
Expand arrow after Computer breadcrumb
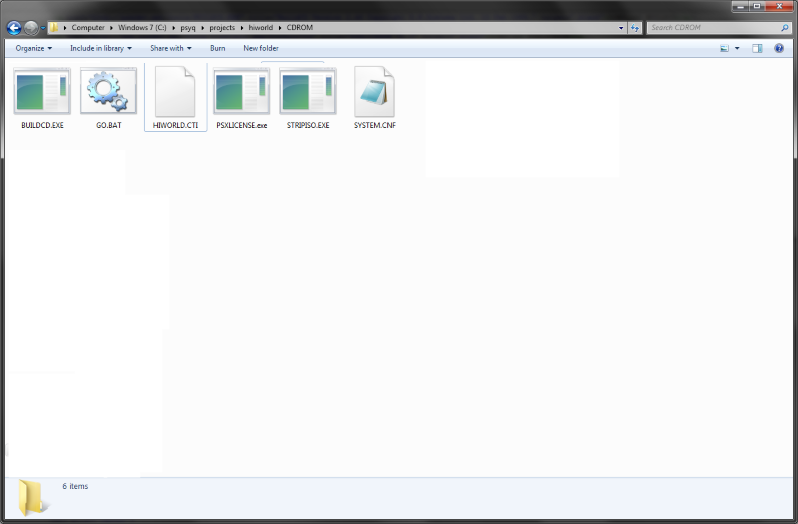click(x=111, y=28)
